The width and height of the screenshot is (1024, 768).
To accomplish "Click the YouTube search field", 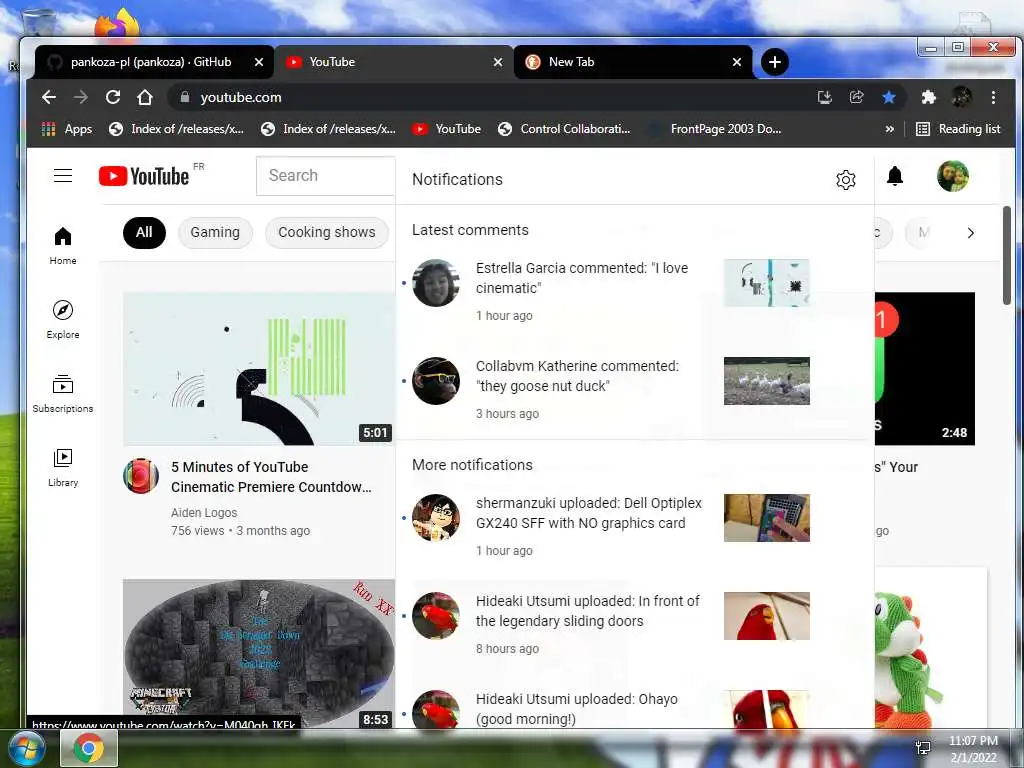I will [x=325, y=176].
